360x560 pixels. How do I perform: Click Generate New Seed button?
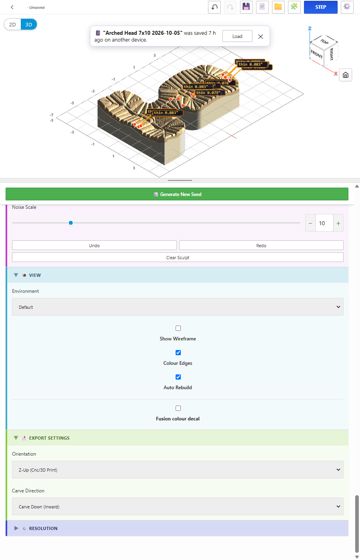click(x=177, y=194)
